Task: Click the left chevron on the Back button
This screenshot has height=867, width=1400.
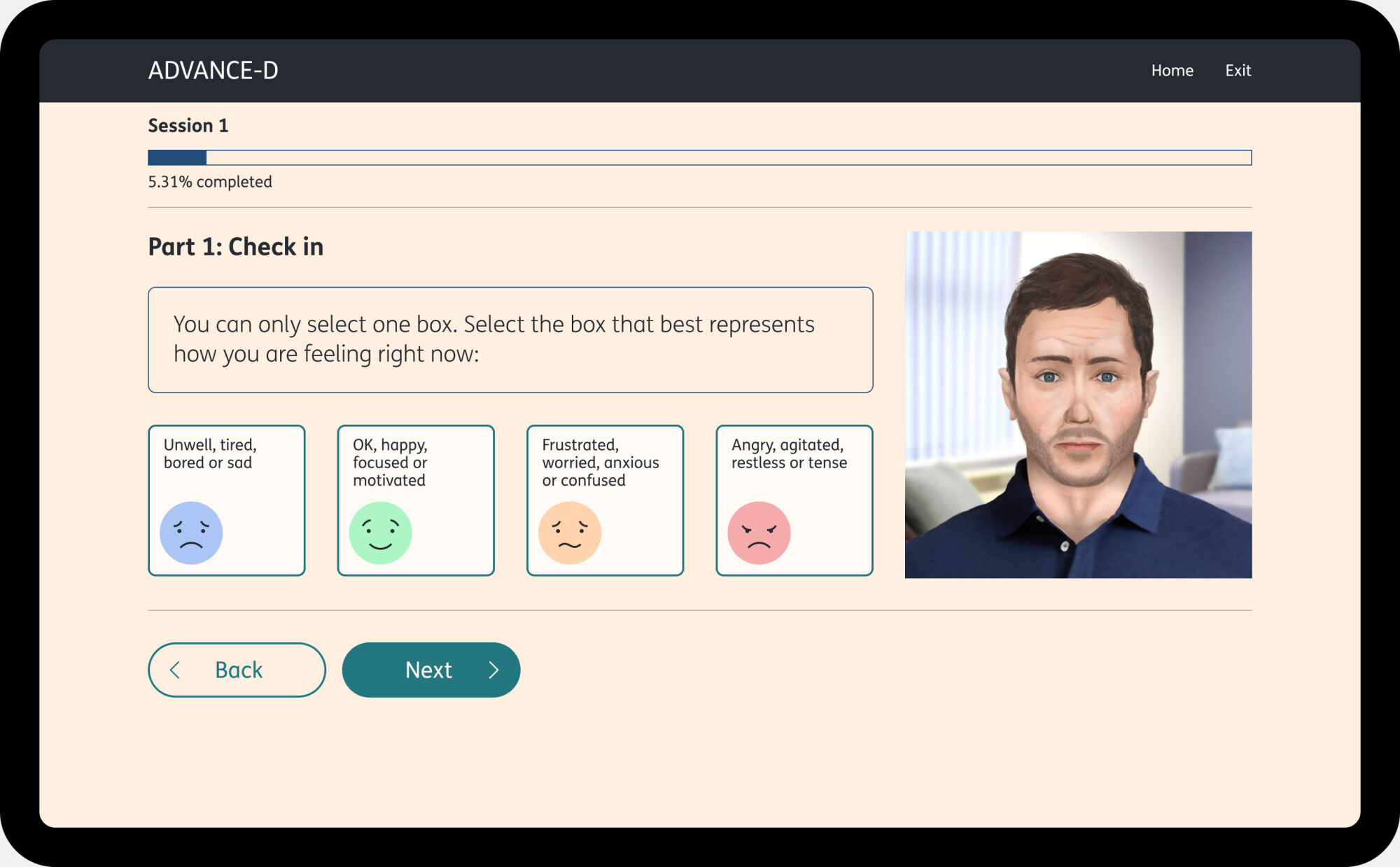Action: point(175,670)
